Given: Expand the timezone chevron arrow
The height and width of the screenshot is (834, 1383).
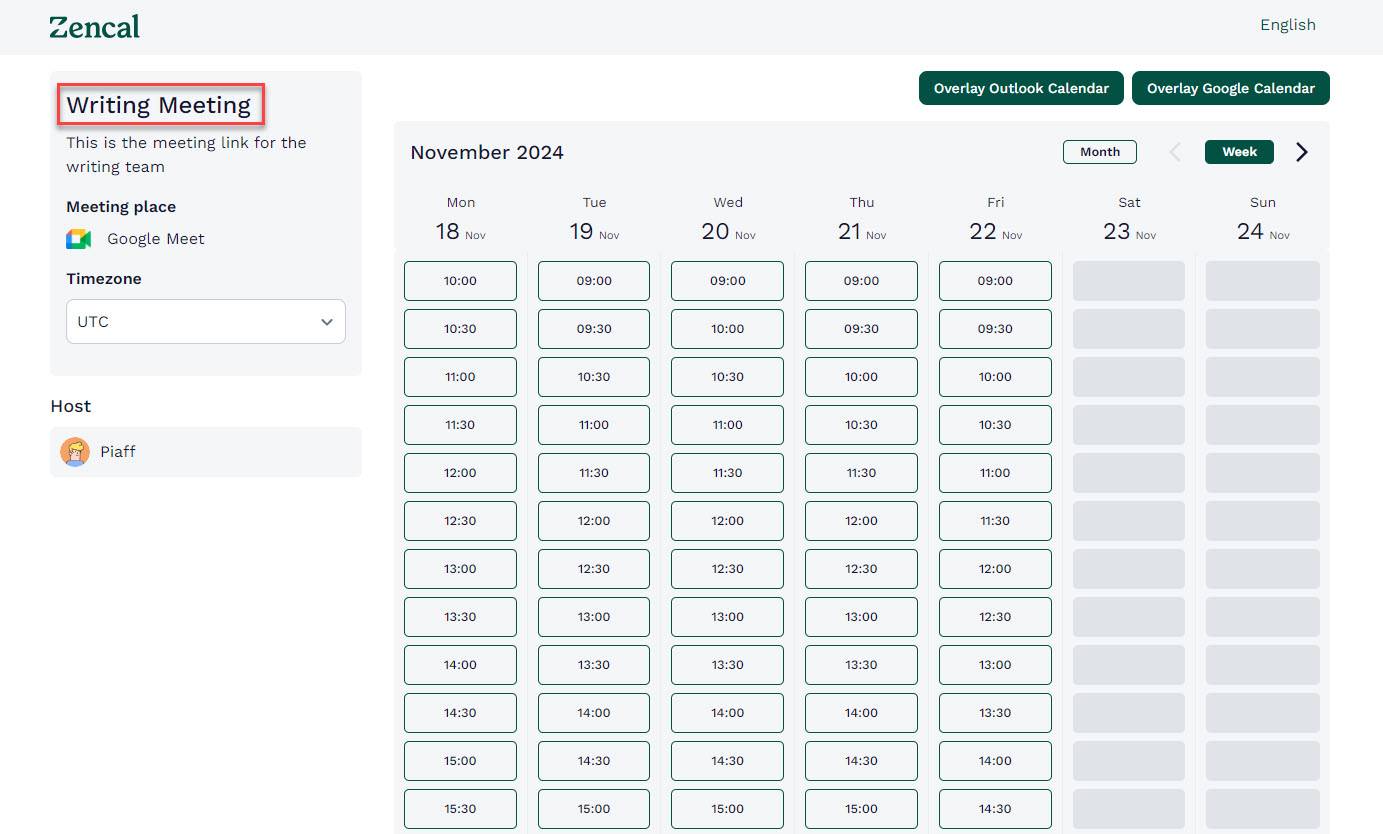Looking at the screenshot, I should tap(326, 322).
